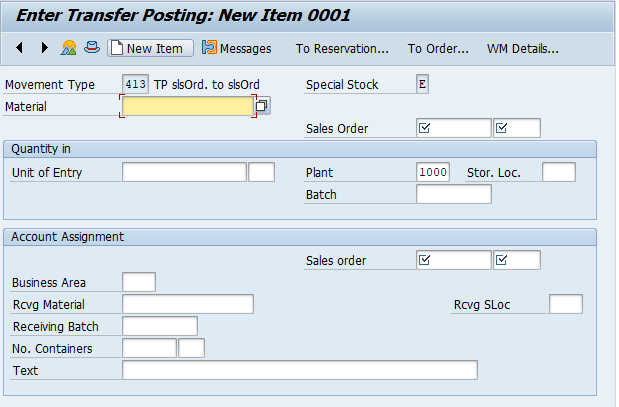The image size is (619, 407).
Task: Click the previous item arrow
Action: click(x=20, y=48)
